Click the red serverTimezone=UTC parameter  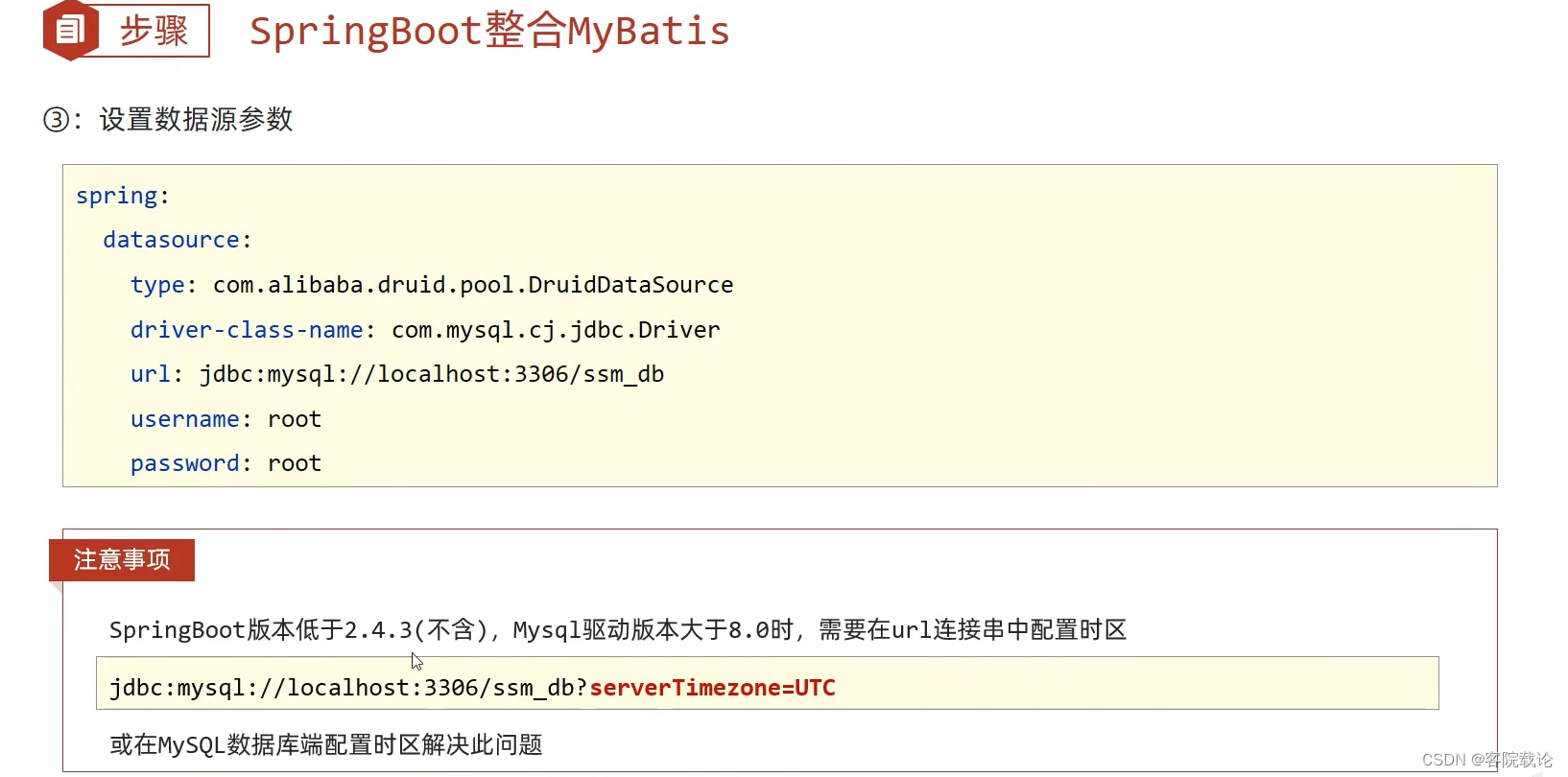(x=713, y=688)
